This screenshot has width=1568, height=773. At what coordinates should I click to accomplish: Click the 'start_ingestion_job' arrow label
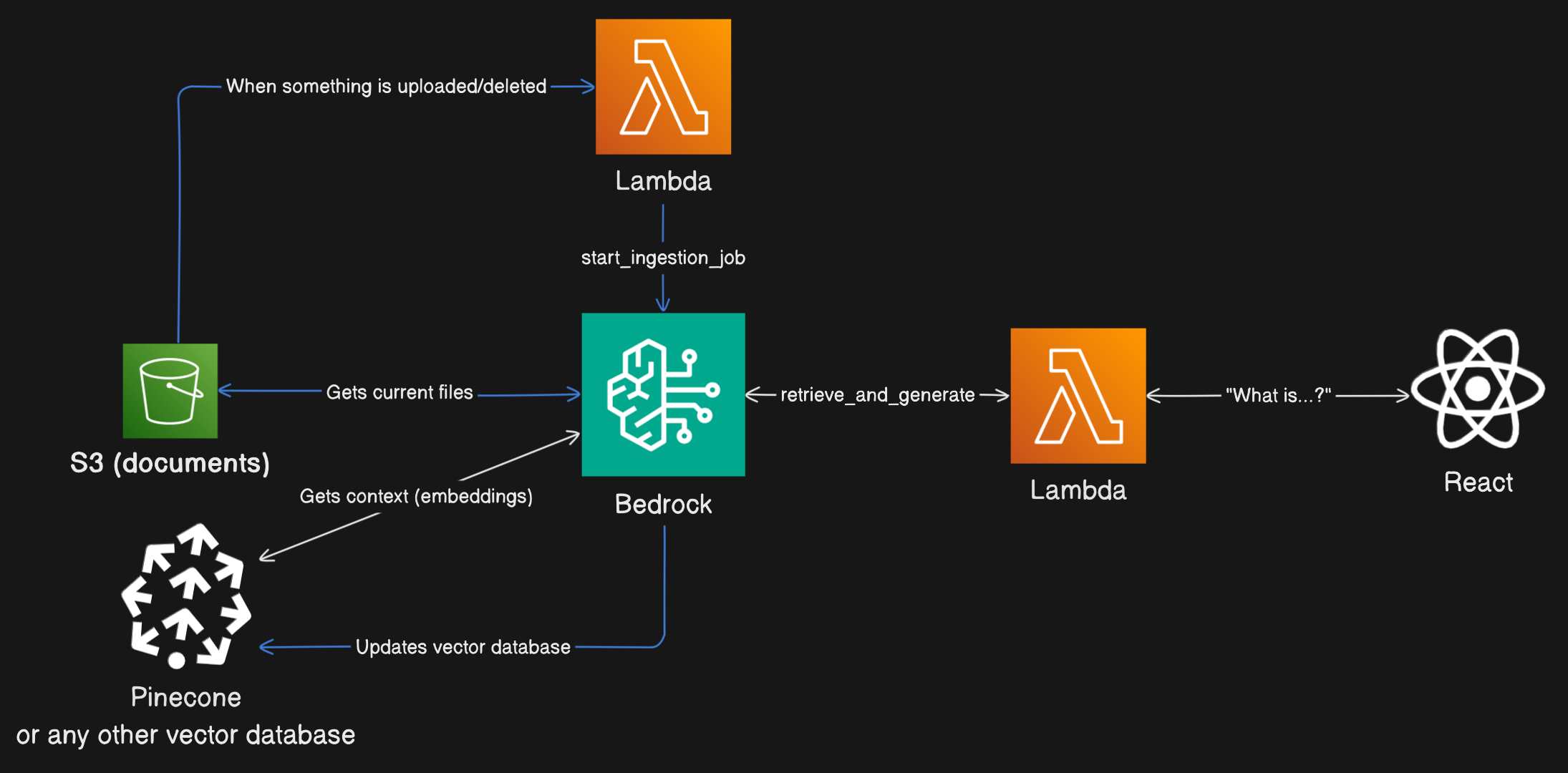coord(663,258)
